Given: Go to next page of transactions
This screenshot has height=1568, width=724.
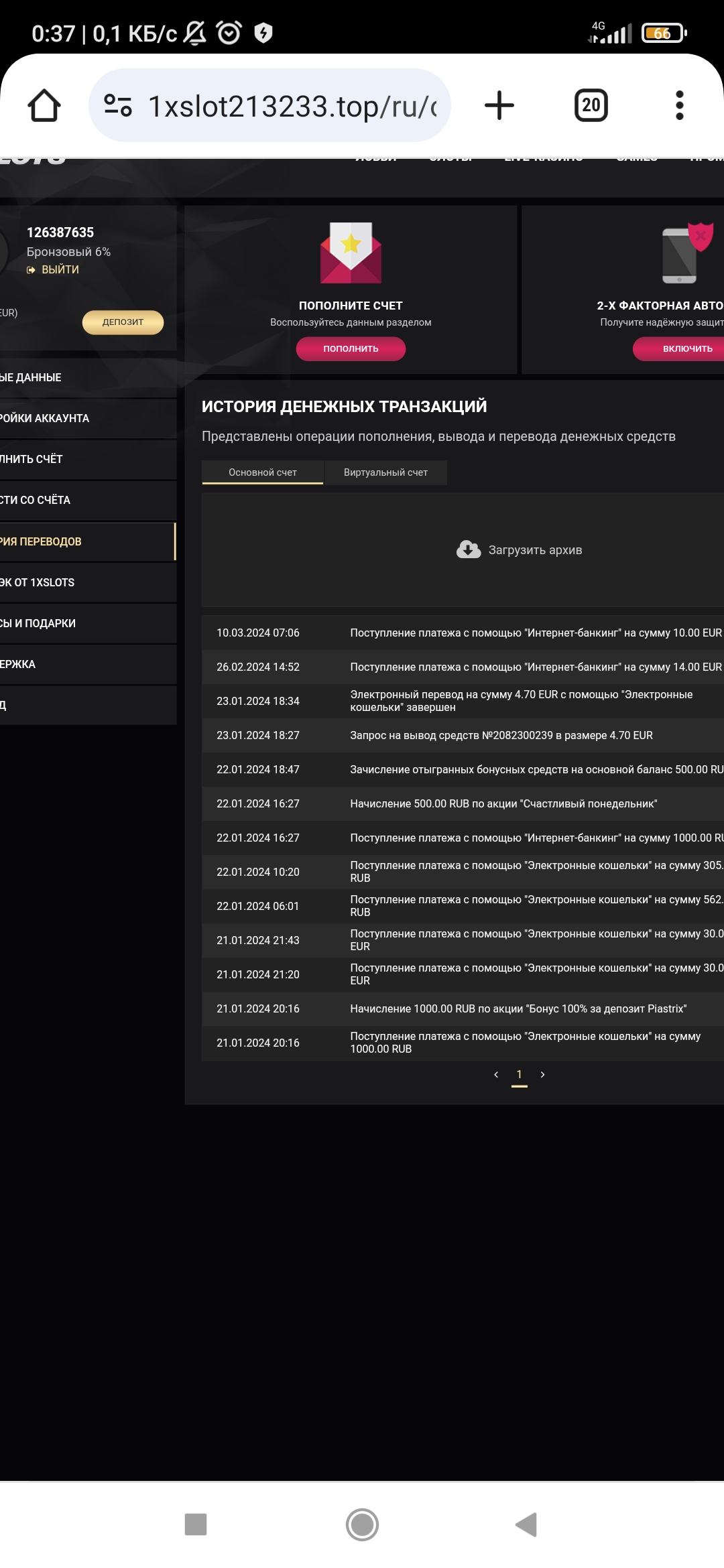Looking at the screenshot, I should tap(542, 1075).
